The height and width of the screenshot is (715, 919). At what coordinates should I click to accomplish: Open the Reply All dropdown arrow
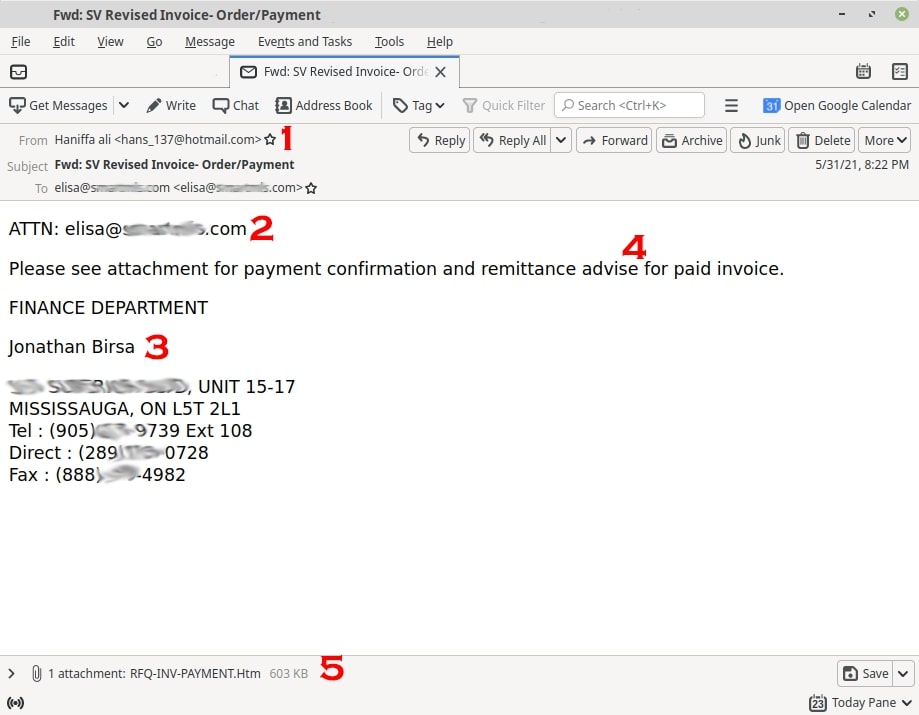point(561,140)
